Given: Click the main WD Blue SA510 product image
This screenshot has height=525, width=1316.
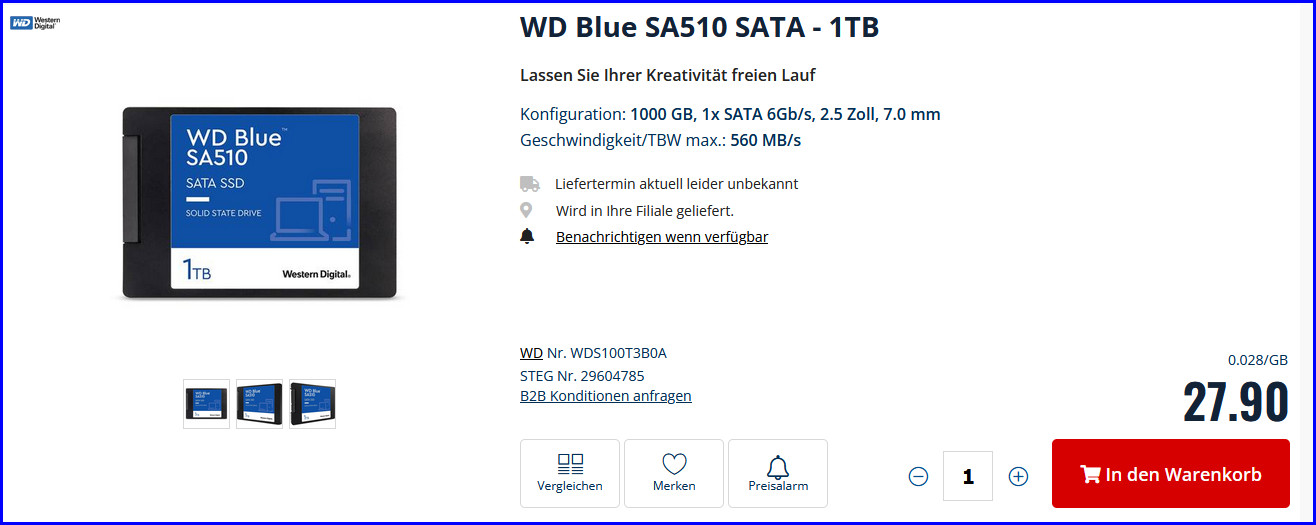Looking at the screenshot, I should 260,203.
